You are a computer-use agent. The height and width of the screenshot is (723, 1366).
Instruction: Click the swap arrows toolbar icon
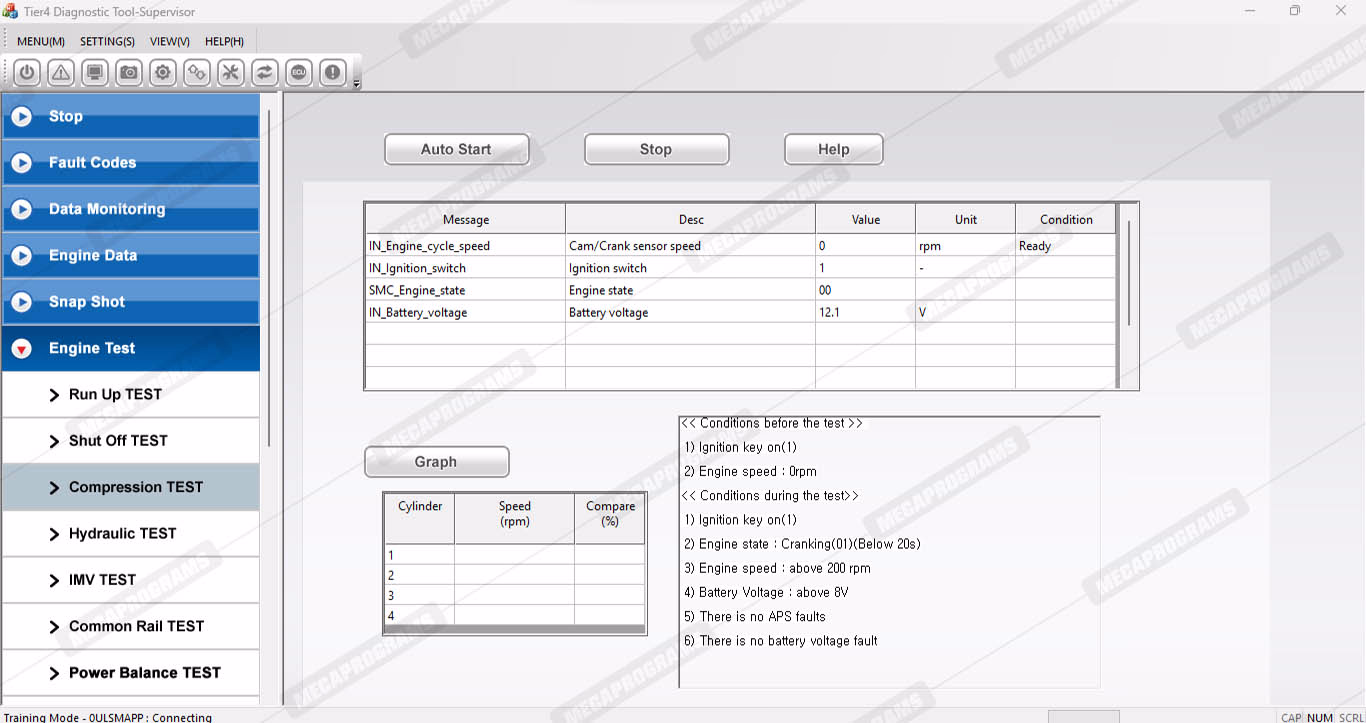(265, 72)
